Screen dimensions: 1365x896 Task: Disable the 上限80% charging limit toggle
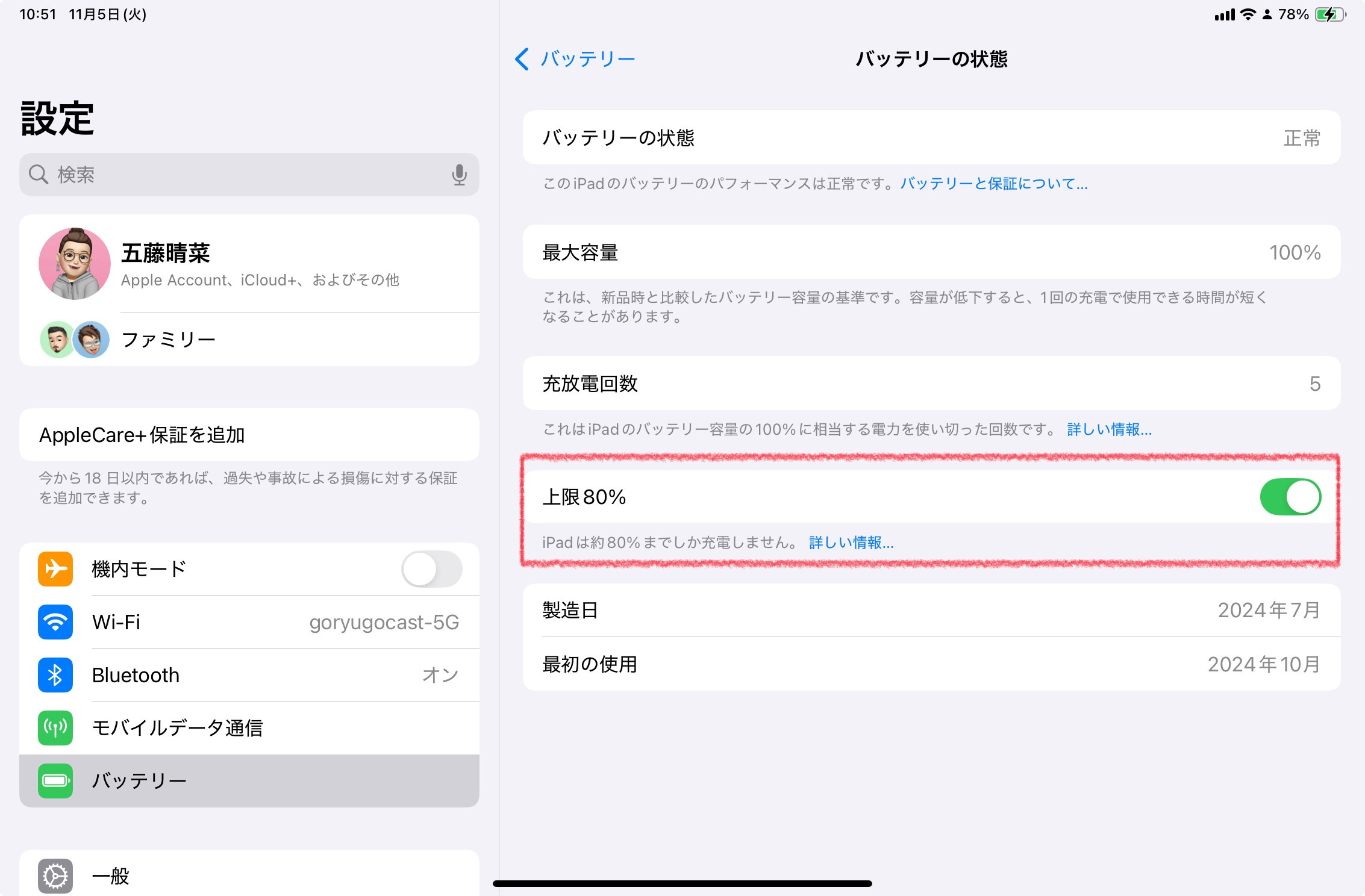(1290, 497)
